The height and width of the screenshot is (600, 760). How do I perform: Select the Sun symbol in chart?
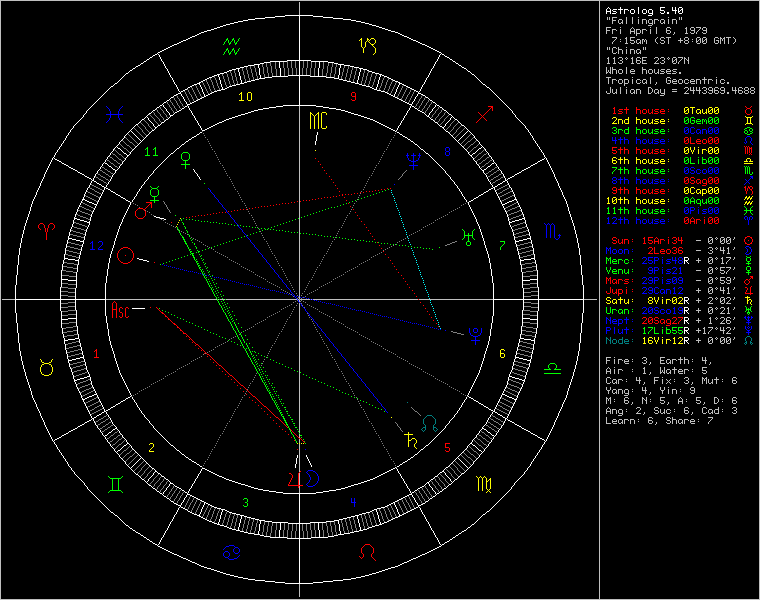126,255
